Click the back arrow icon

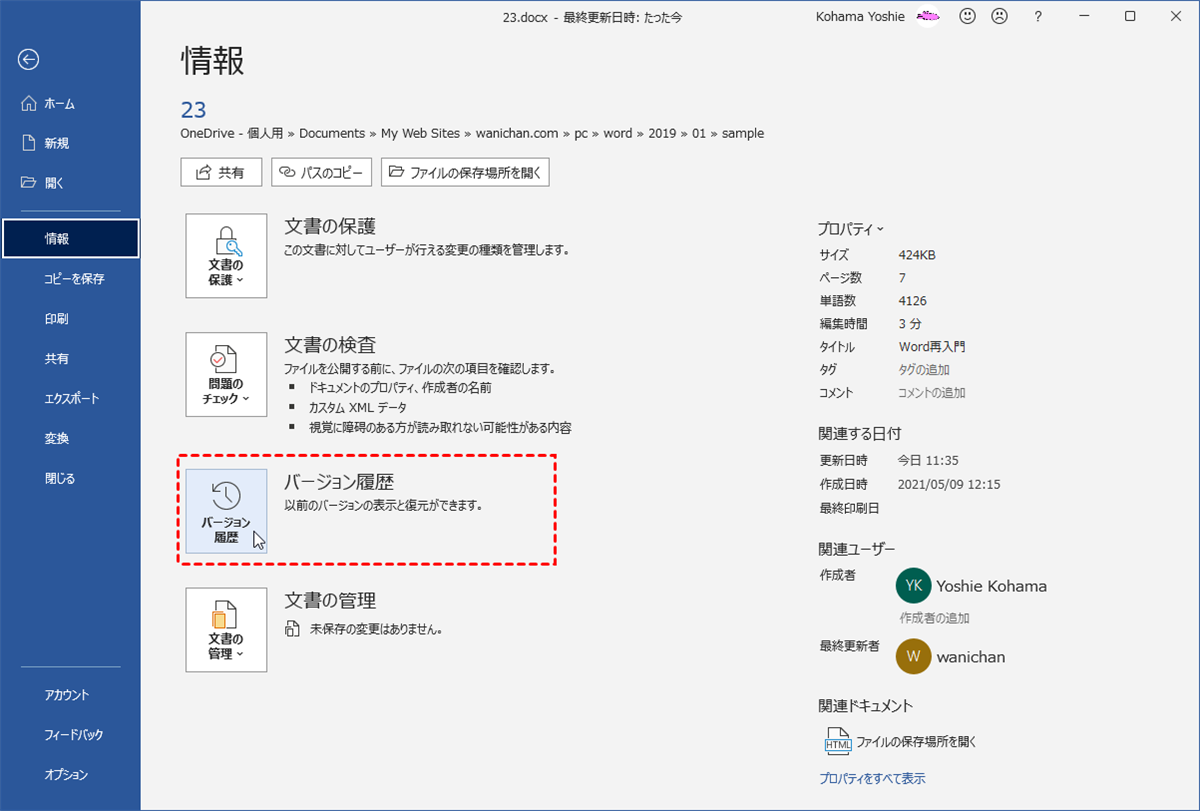pos(28,60)
